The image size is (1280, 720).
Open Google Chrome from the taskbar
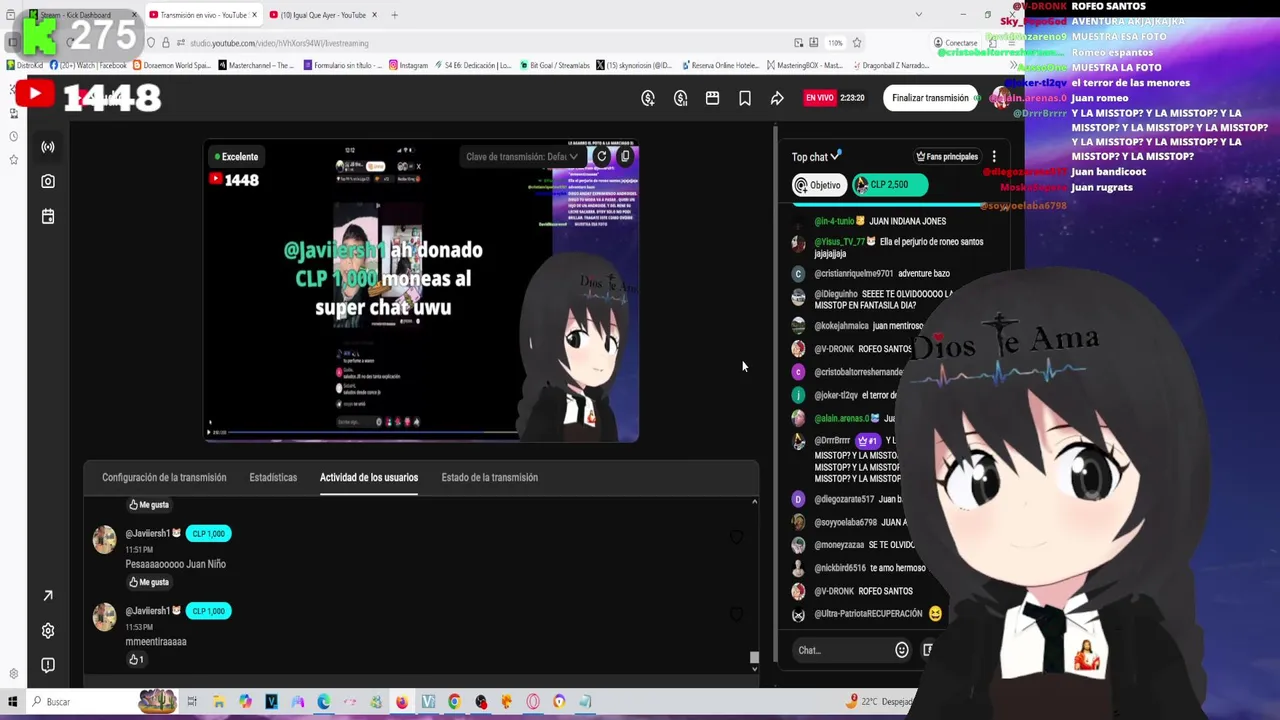[454, 702]
